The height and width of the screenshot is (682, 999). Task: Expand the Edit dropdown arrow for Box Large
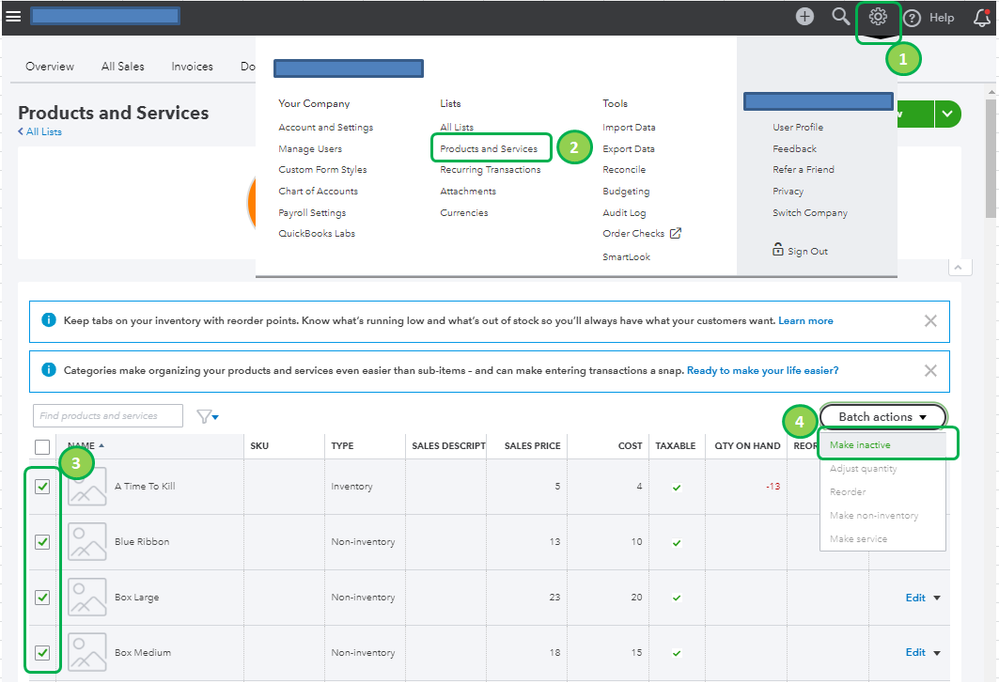(x=937, y=598)
